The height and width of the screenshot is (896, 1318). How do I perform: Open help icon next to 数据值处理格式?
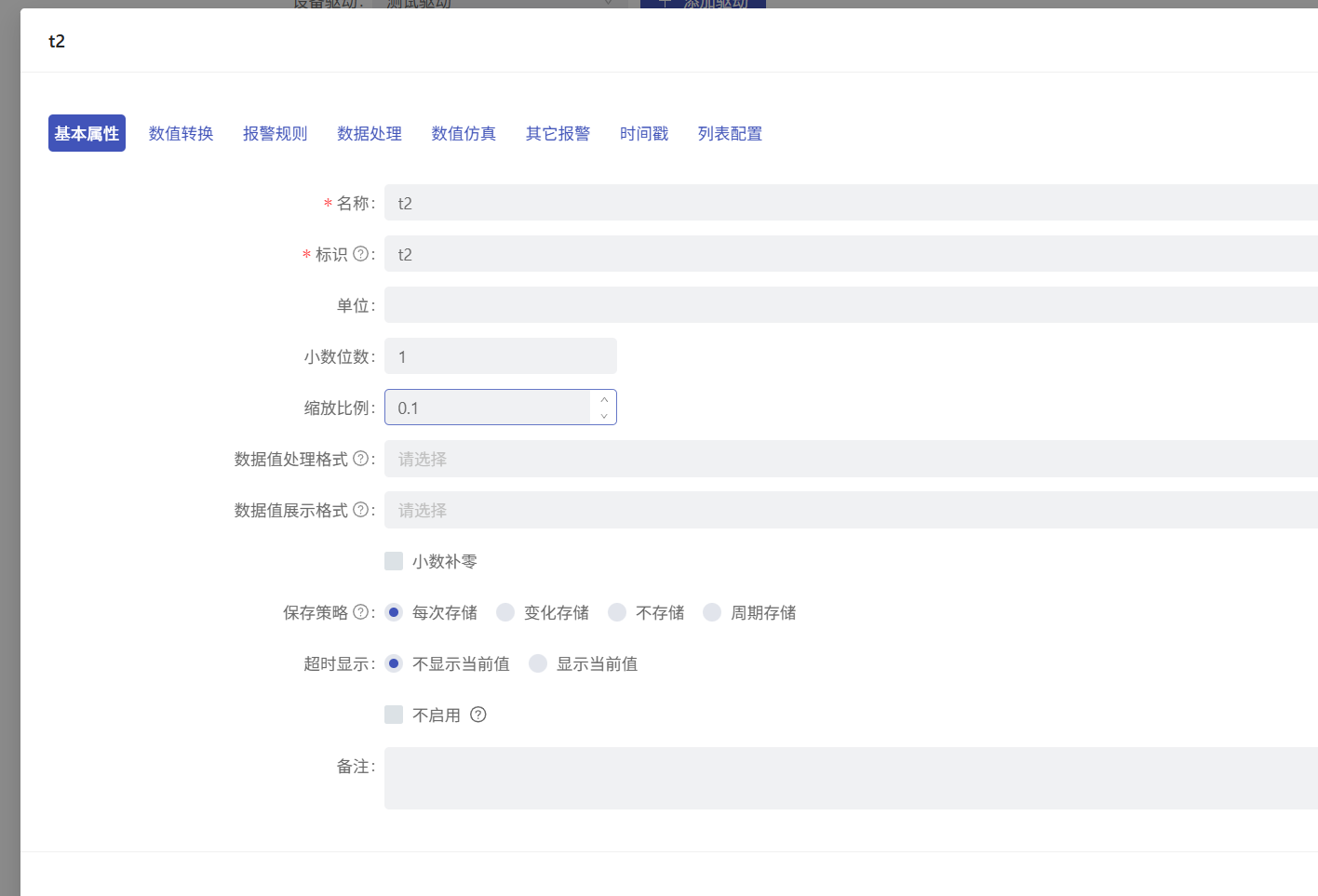pyautogui.click(x=361, y=458)
